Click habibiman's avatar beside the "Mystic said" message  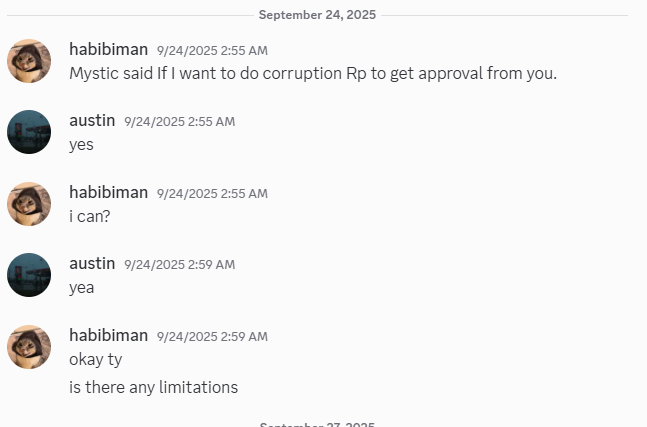point(29,61)
